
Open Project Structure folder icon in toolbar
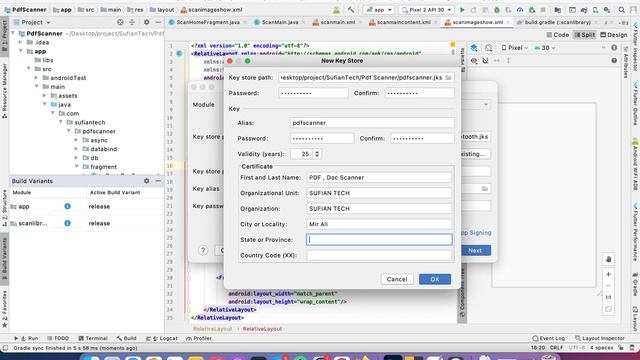tap(558, 10)
